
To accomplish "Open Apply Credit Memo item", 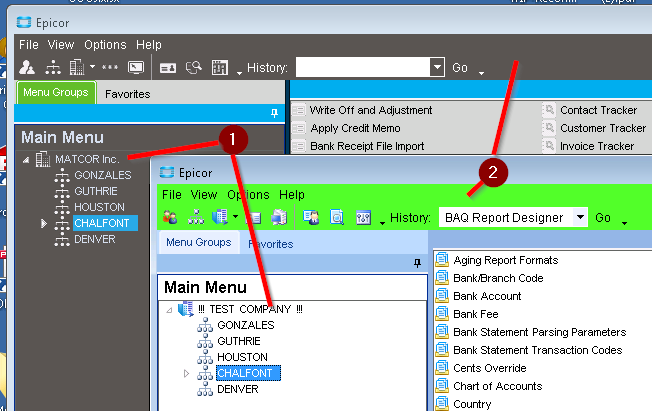I will pos(355,128).
